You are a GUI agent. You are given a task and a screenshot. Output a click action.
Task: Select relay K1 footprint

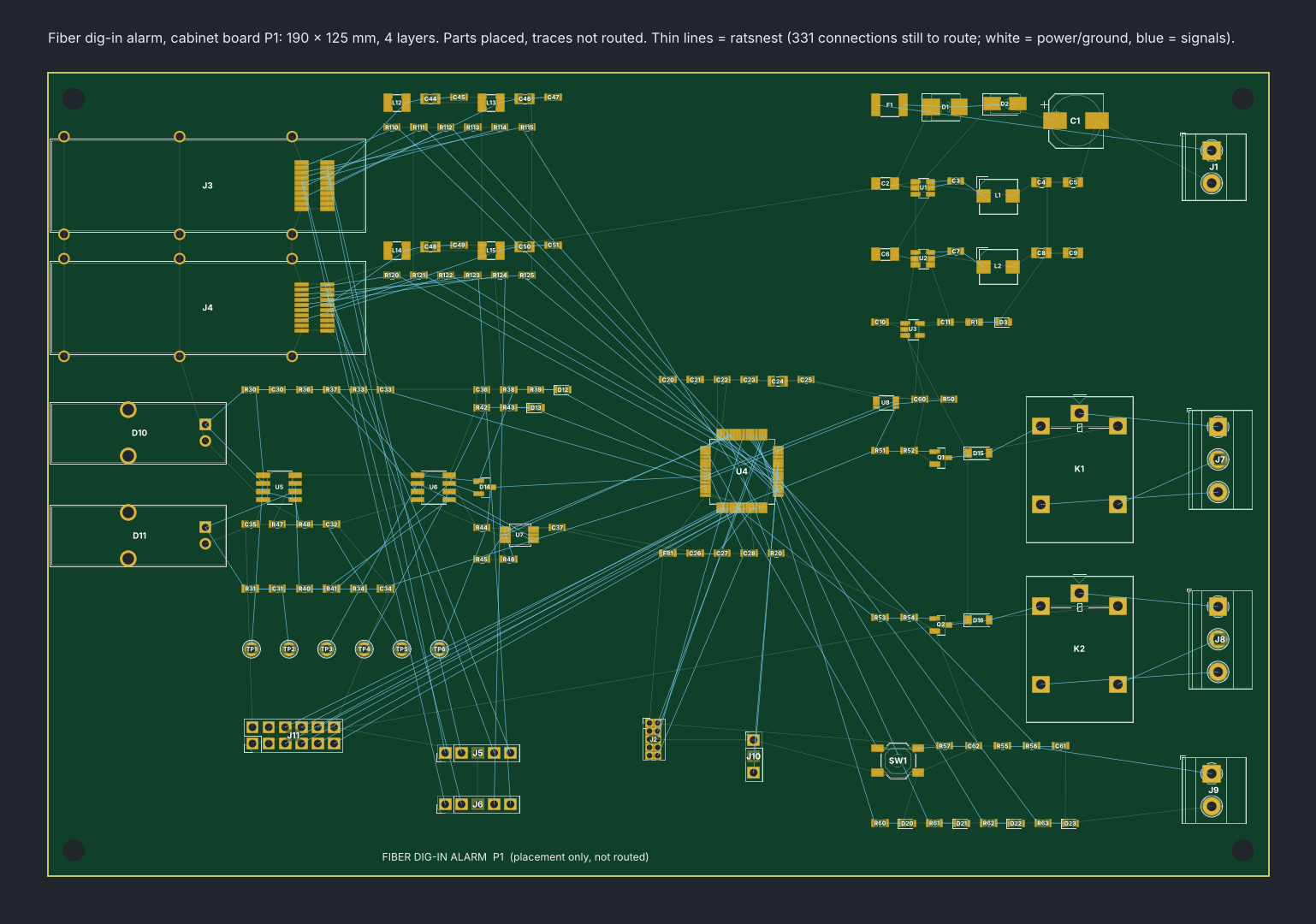coord(1080,469)
